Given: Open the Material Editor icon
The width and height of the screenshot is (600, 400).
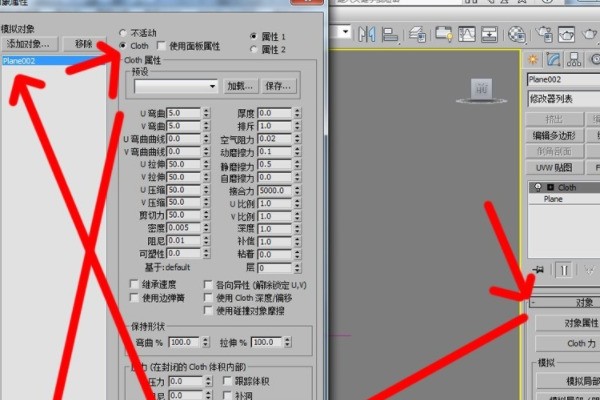Looking at the screenshot, I should click(516, 33).
